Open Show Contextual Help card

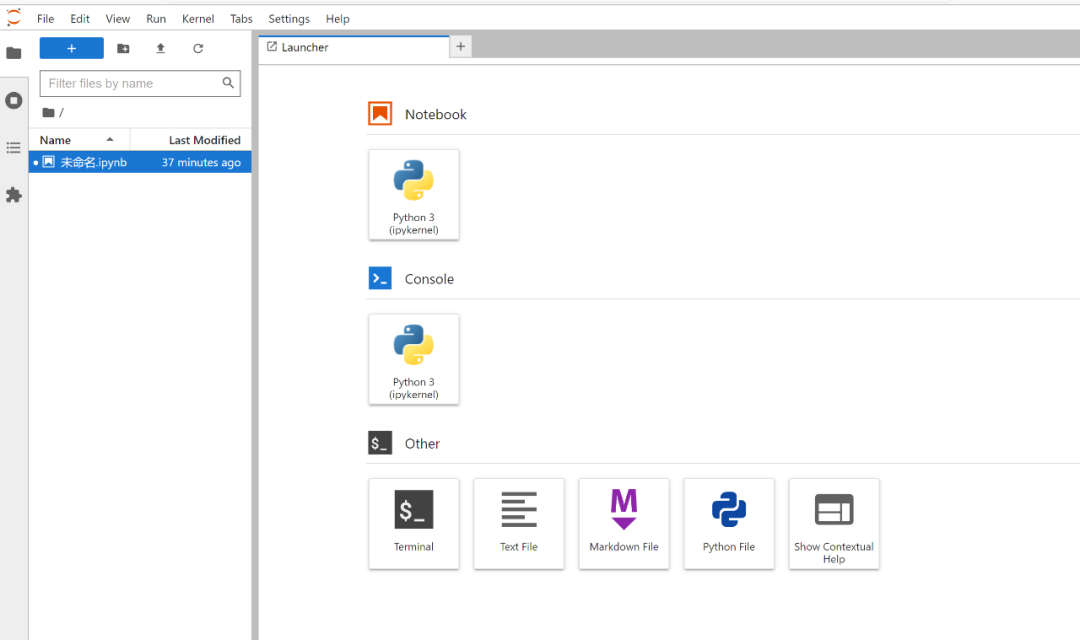click(834, 524)
